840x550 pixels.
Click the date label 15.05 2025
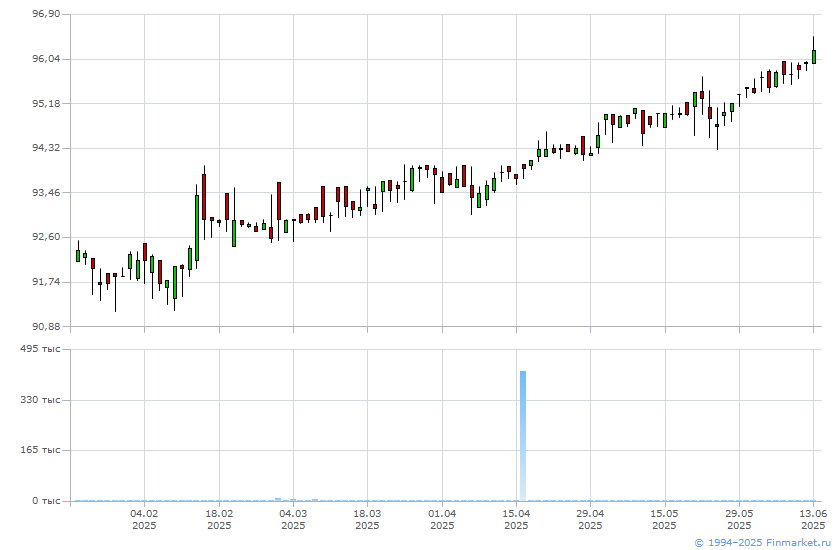[665, 519]
